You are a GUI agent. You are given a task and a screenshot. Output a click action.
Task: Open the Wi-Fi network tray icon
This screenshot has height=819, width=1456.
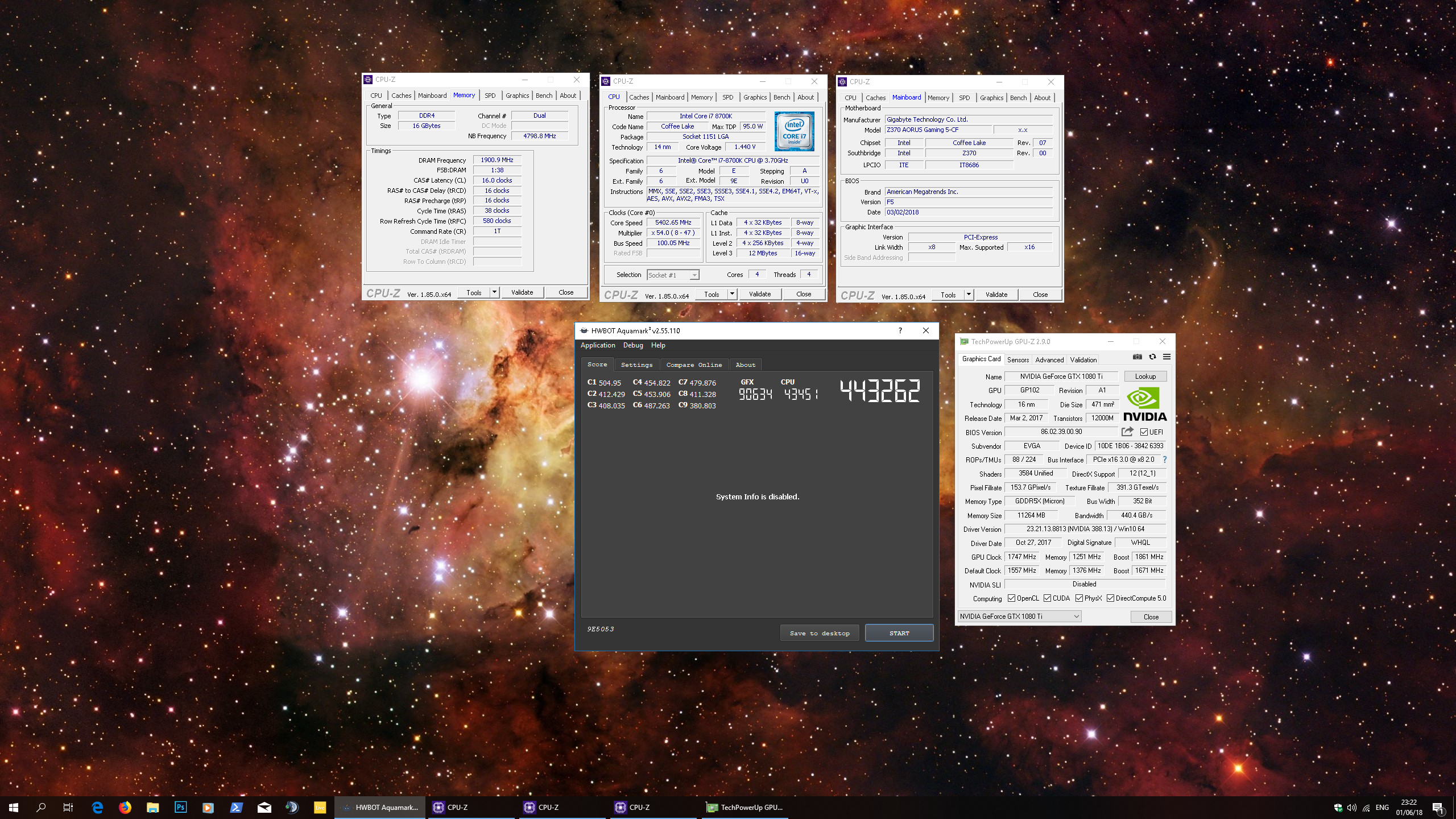coord(1366,808)
